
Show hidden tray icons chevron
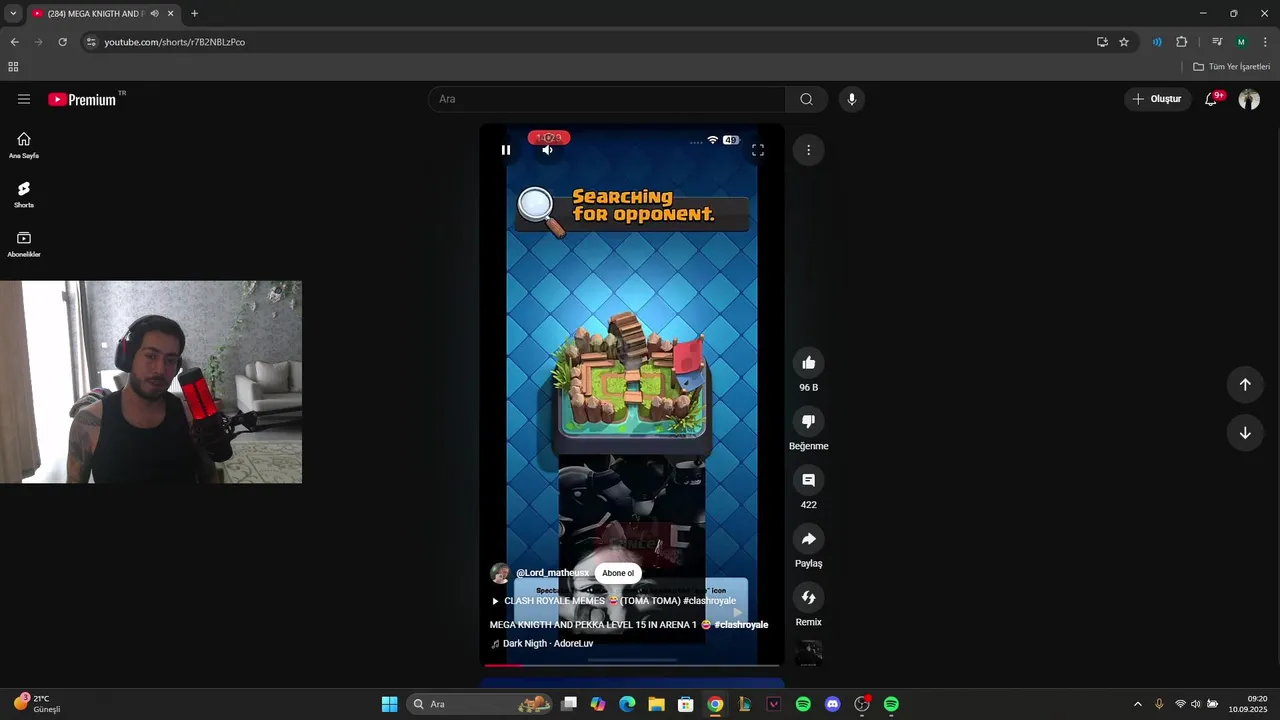pyautogui.click(x=1137, y=704)
